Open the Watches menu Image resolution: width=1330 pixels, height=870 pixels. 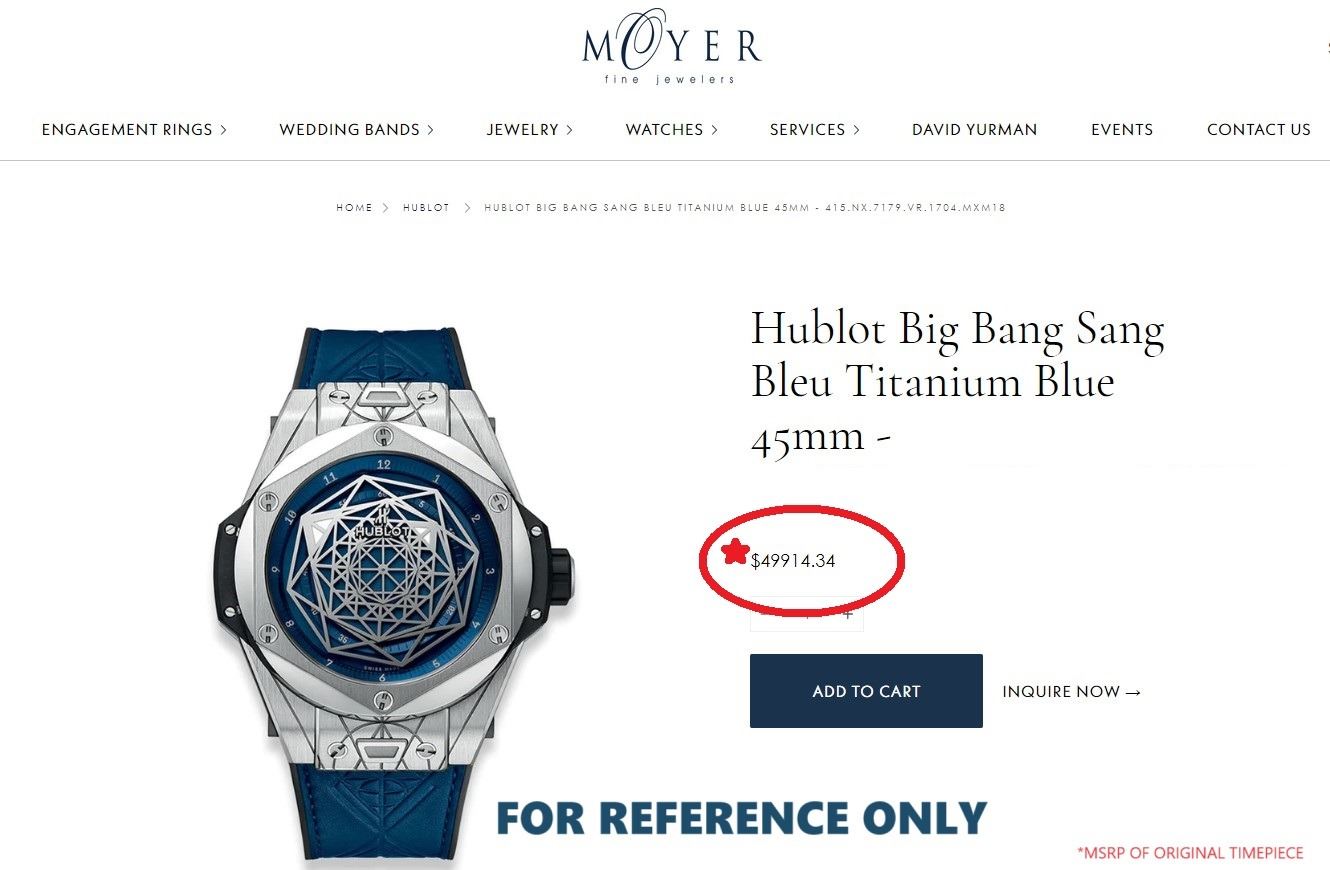point(671,129)
